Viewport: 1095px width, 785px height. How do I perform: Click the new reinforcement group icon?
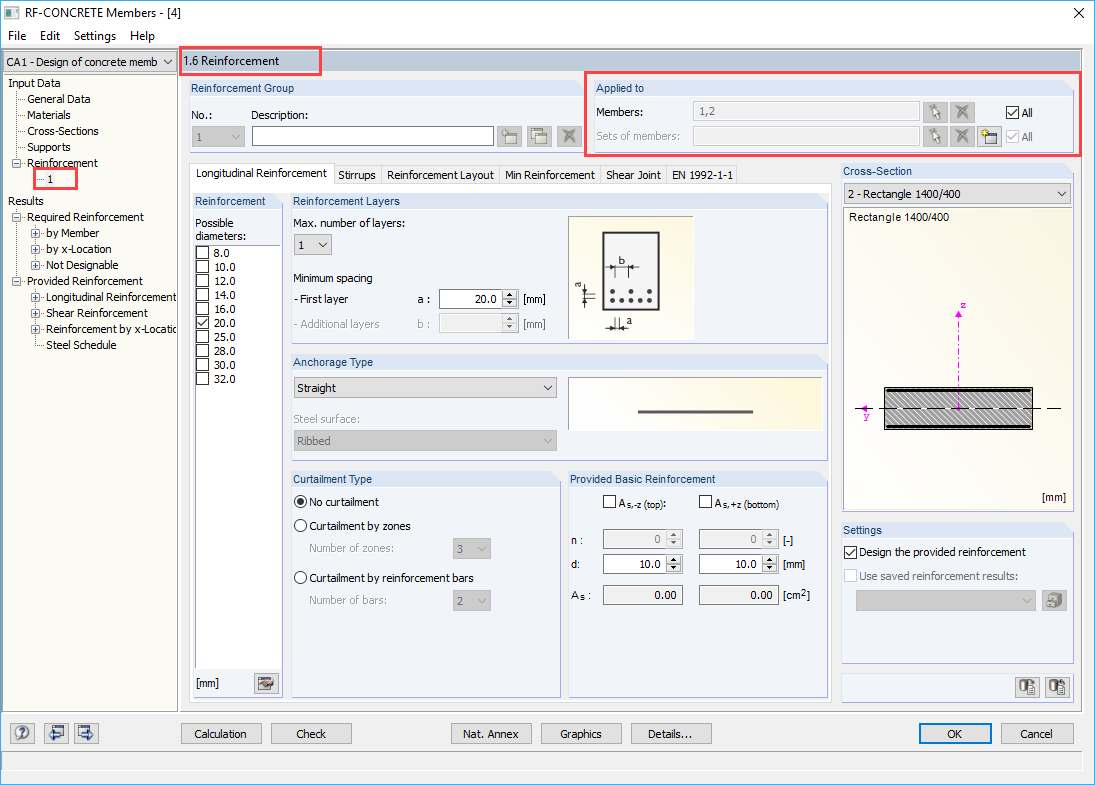click(510, 136)
